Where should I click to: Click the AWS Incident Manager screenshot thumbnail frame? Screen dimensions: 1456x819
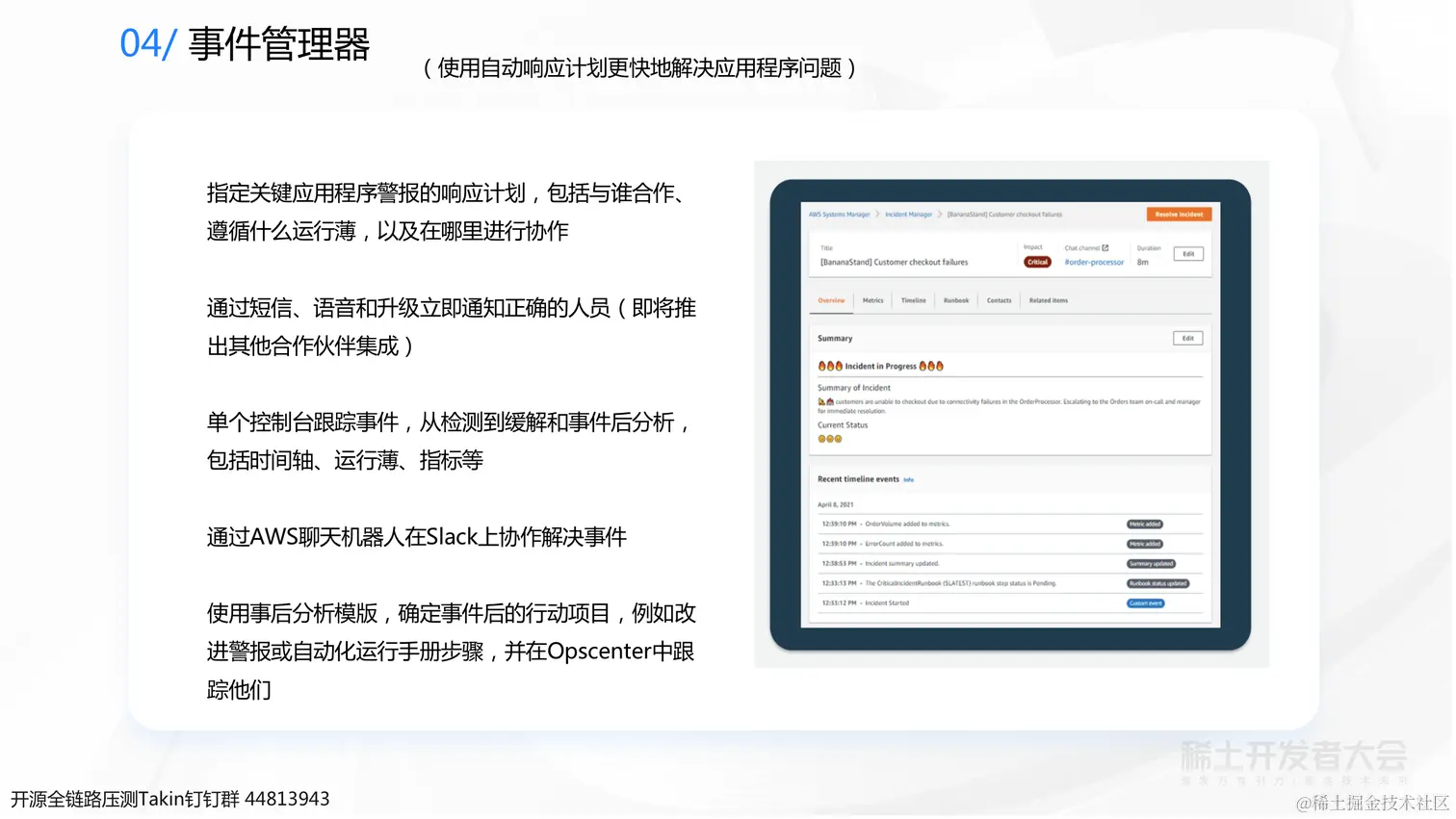click(1011, 414)
